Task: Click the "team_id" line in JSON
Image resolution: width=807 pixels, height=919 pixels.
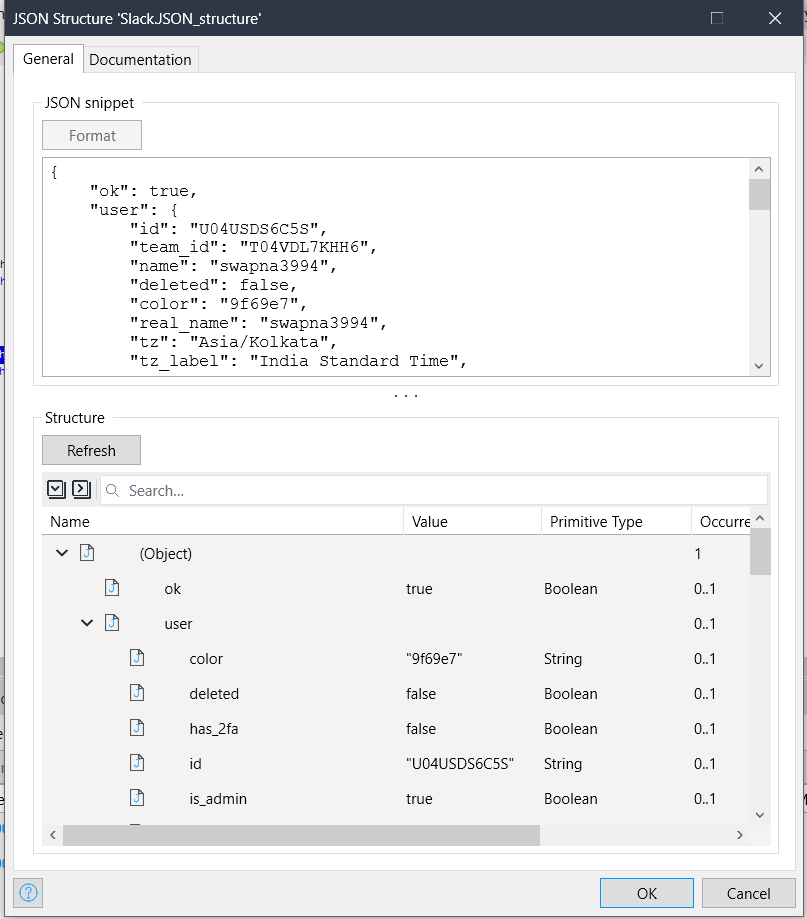Action: point(253,247)
